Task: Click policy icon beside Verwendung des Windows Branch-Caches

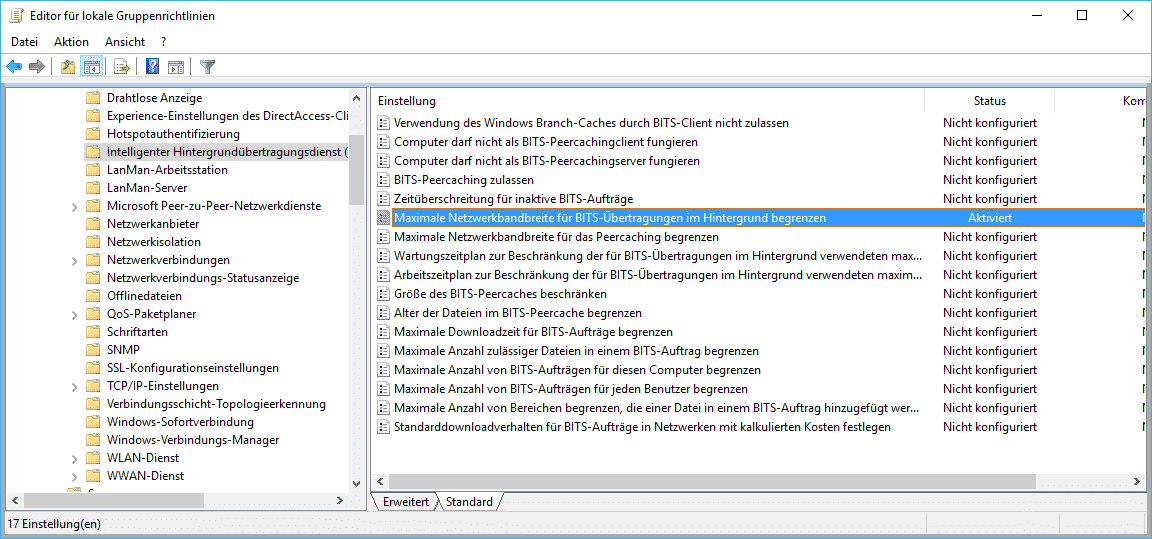Action: pyautogui.click(x=383, y=123)
